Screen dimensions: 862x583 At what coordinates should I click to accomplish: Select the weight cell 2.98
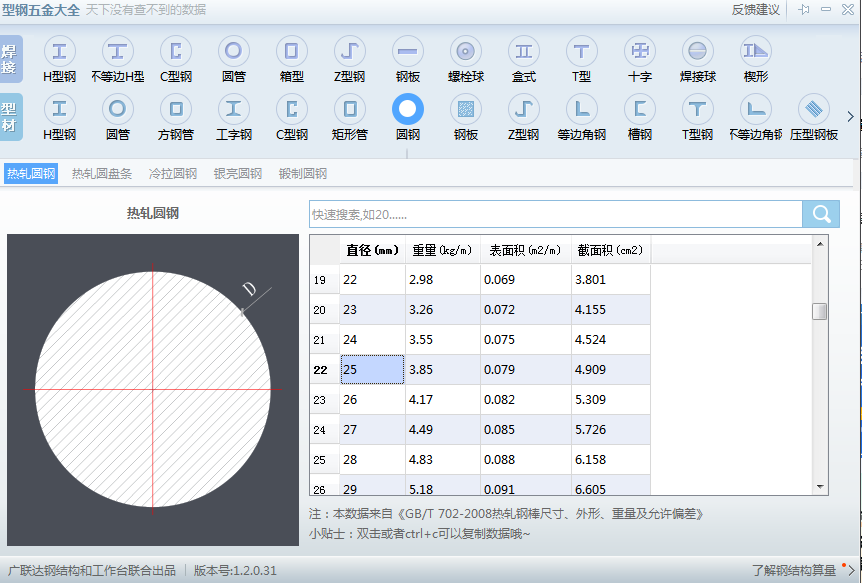443,280
